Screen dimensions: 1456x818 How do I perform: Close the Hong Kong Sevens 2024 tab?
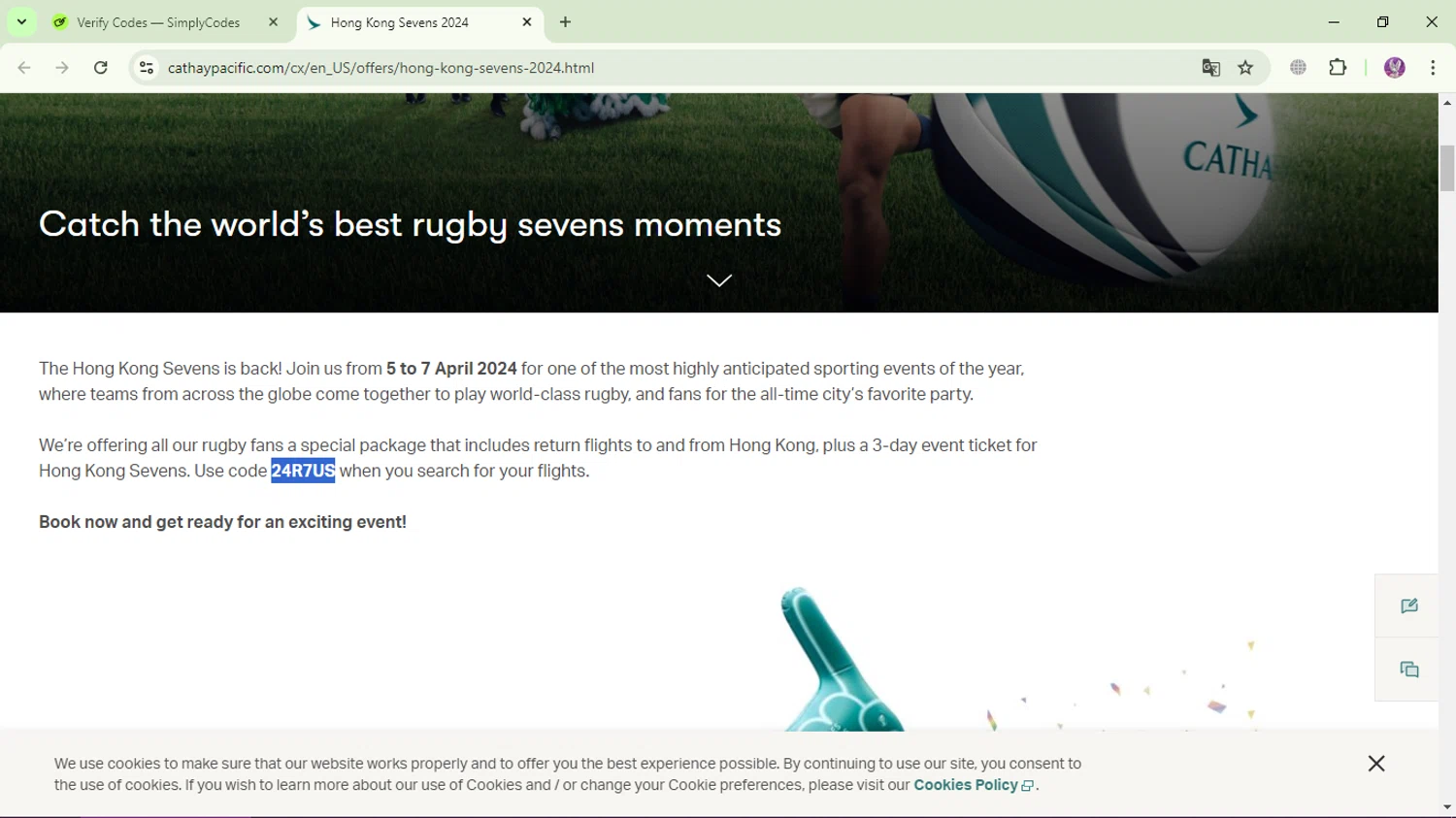coord(527,22)
